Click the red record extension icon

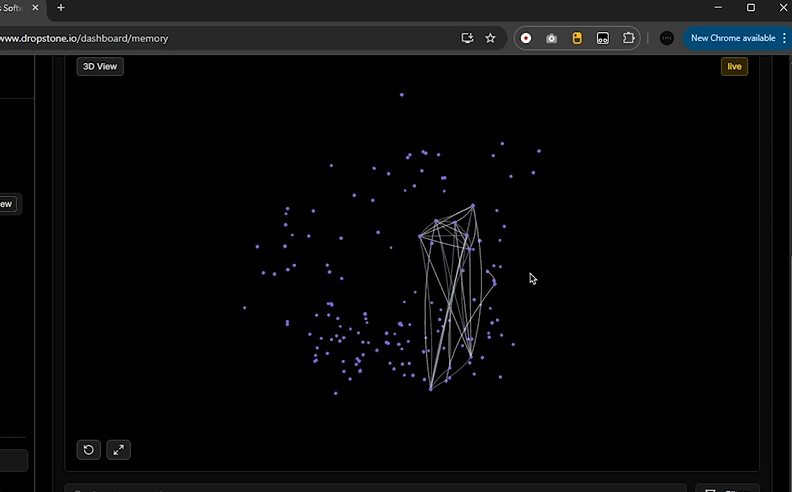click(x=526, y=38)
